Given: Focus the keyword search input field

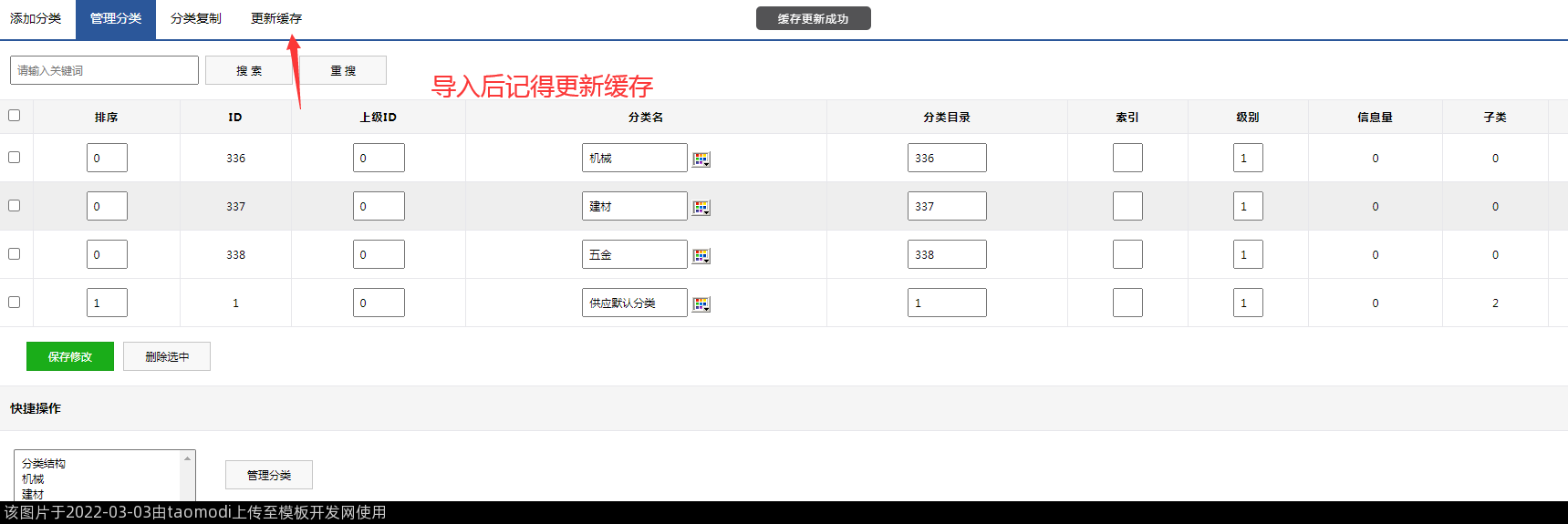Looking at the screenshot, I should click(104, 71).
